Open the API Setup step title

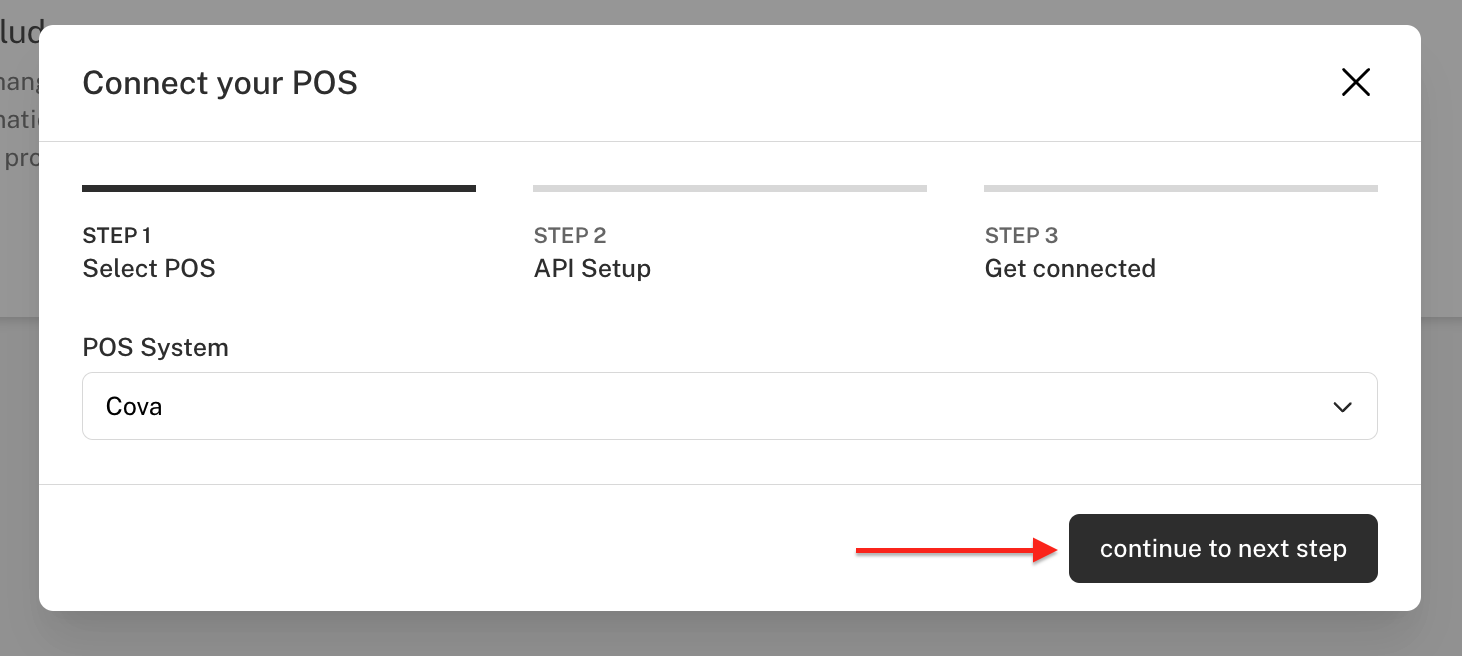pyautogui.click(x=592, y=268)
